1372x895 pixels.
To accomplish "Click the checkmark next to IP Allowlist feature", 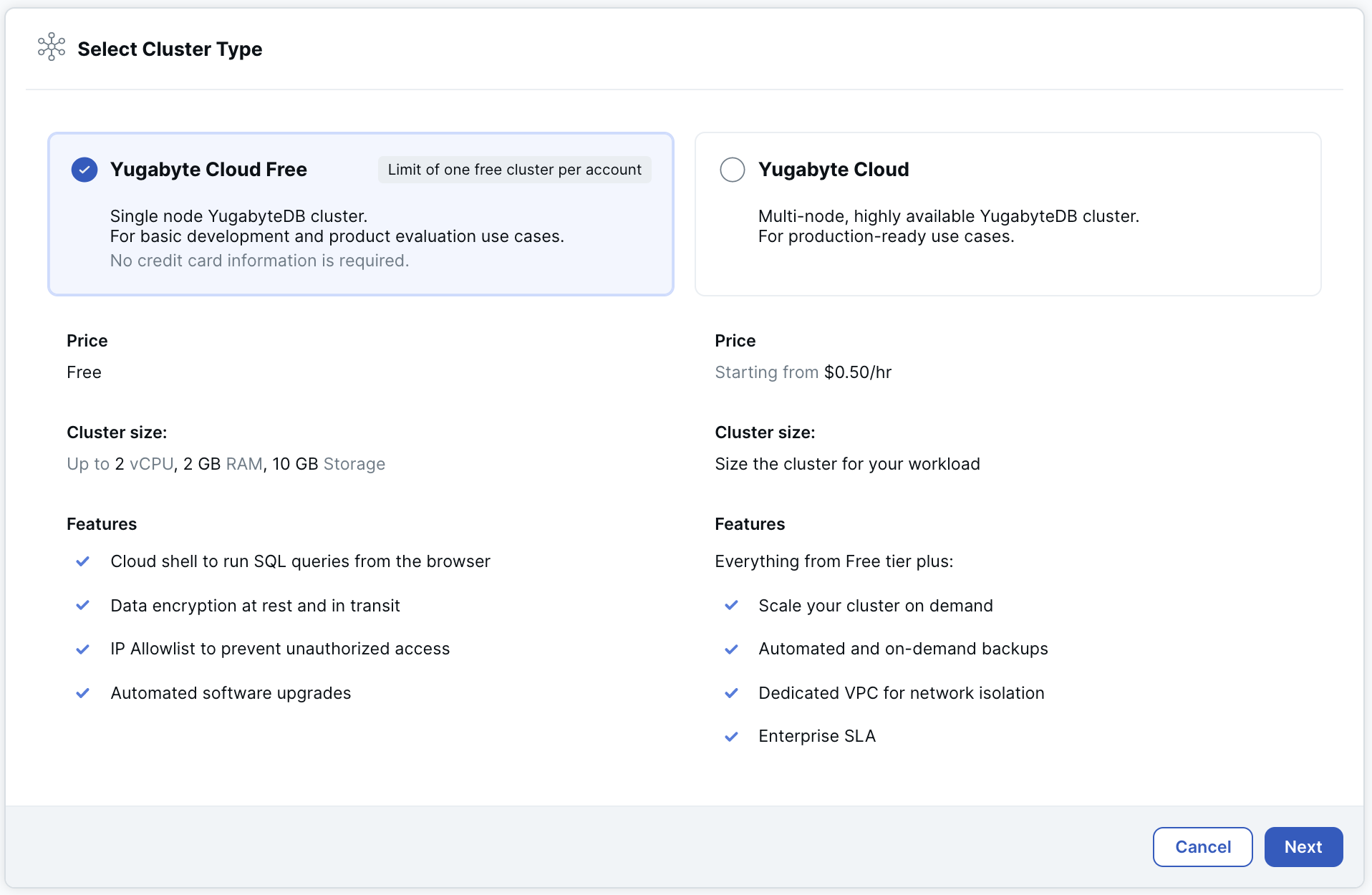I will click(83, 649).
